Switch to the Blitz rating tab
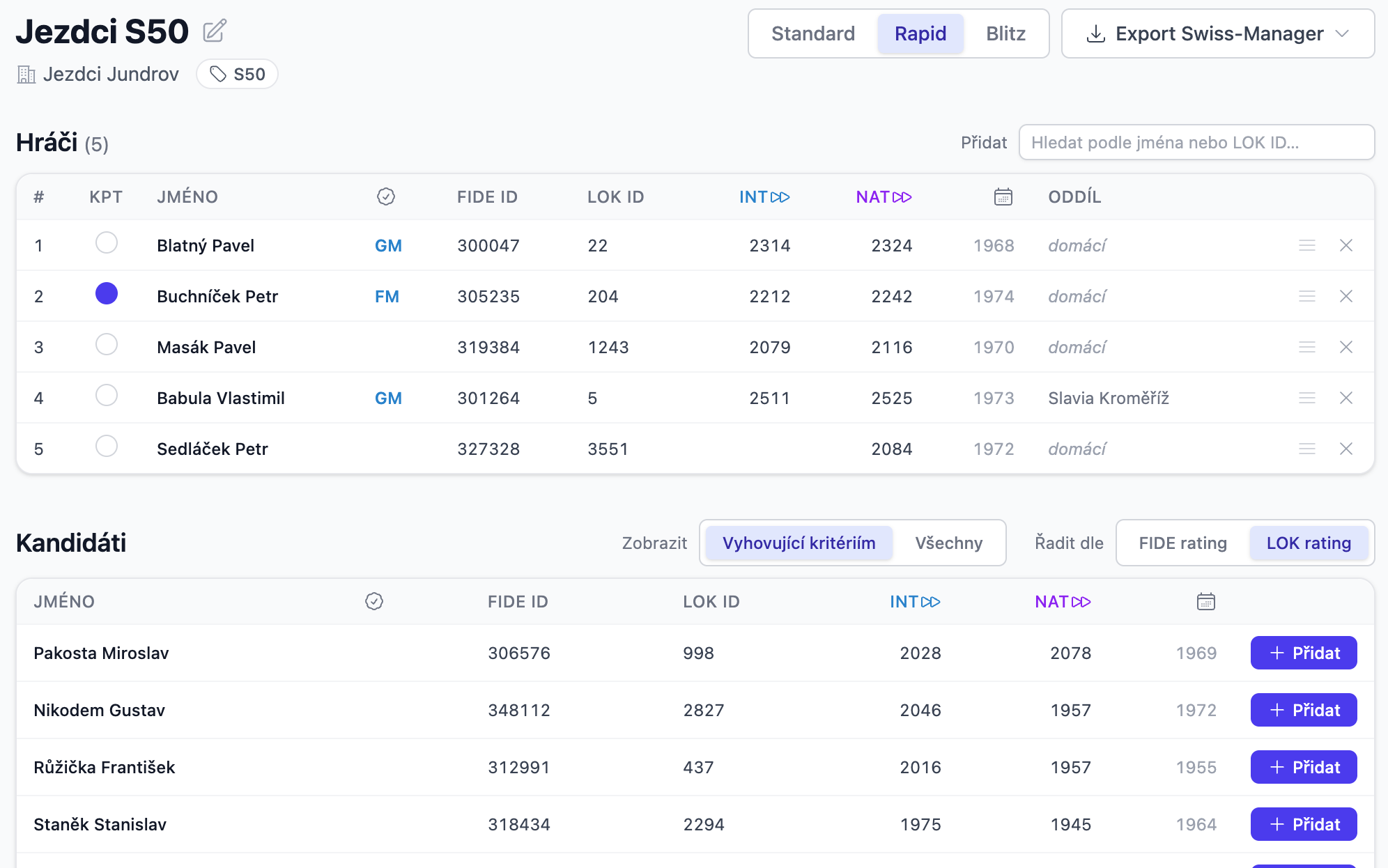This screenshot has width=1388, height=868. 1005,33
